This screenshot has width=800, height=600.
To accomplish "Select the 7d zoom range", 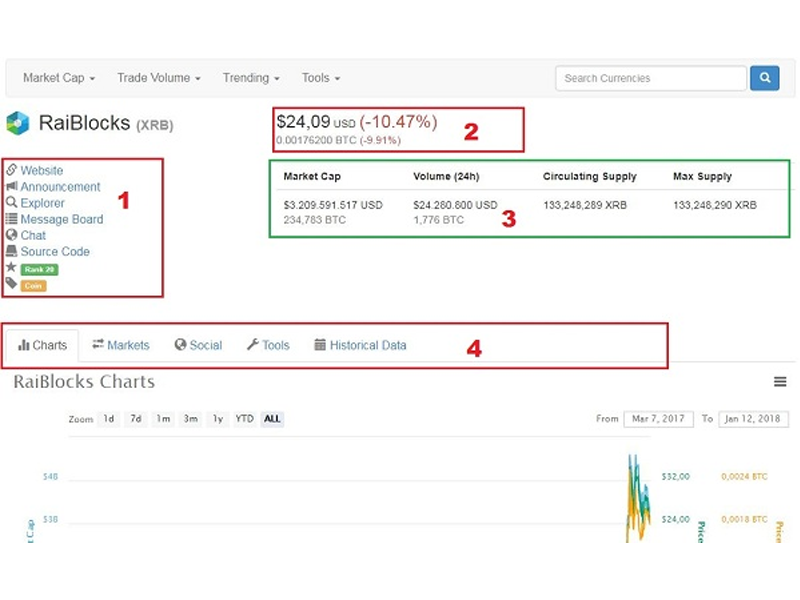I will point(136,419).
